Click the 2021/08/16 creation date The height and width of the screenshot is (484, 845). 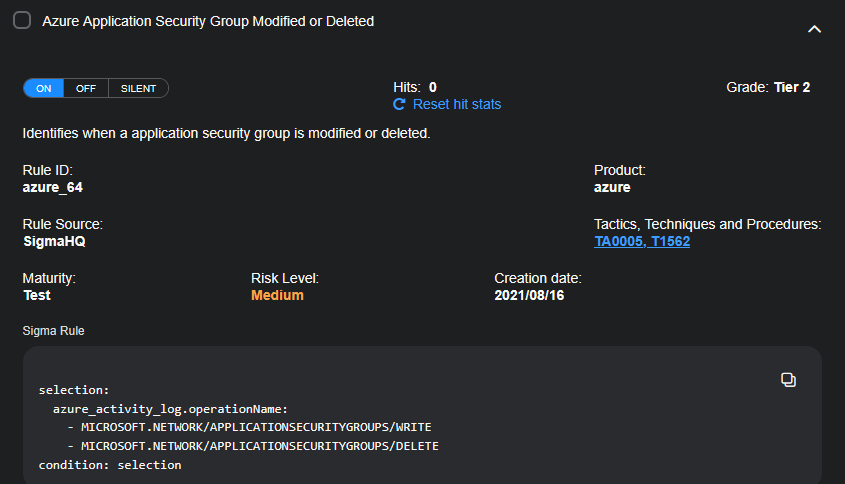click(529, 295)
